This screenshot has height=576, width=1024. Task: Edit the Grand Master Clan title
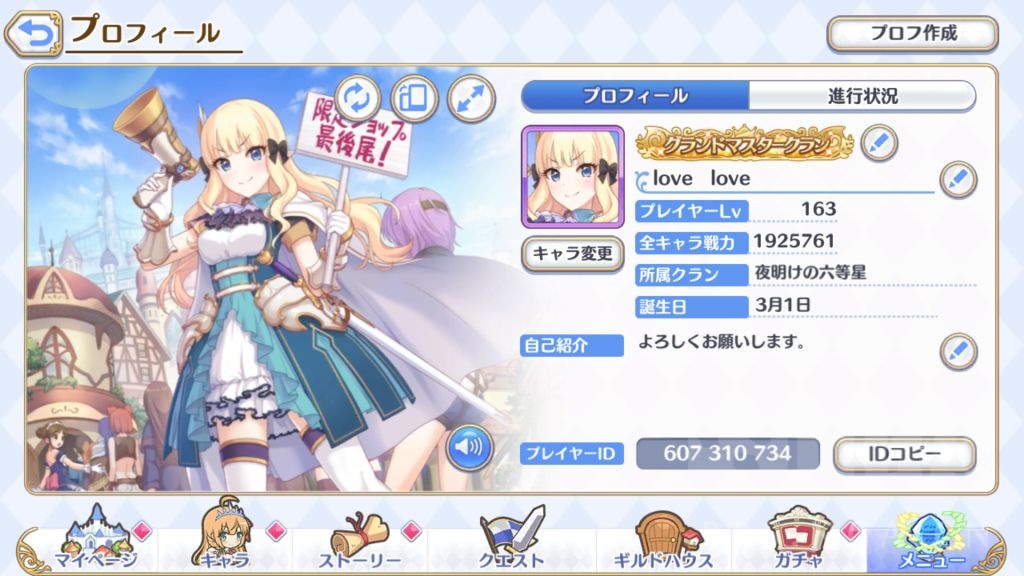tap(878, 143)
